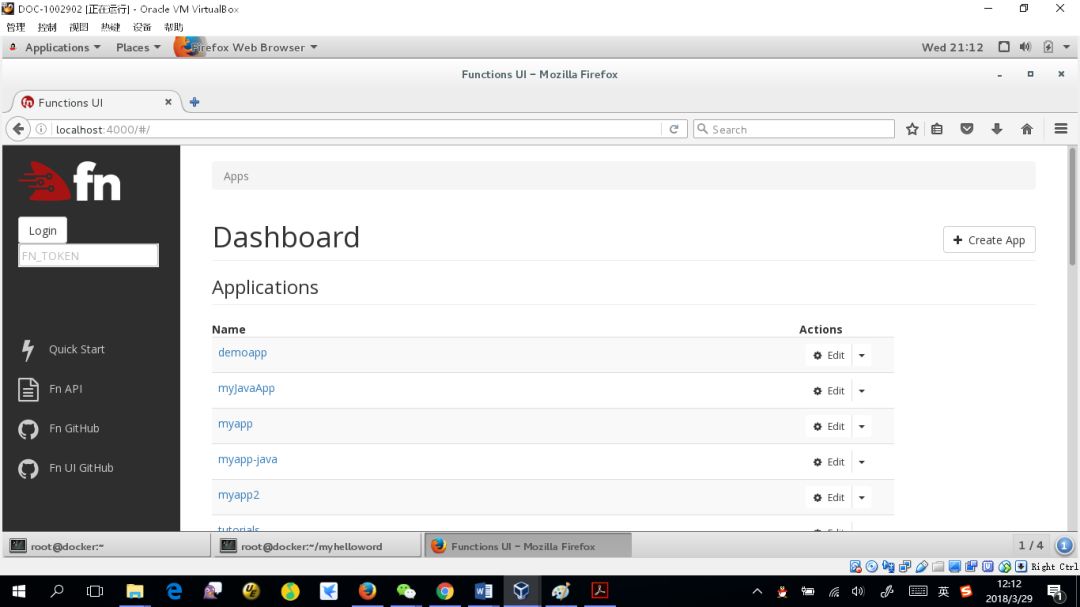Click the Wed 21:12 clock
This screenshot has width=1080, height=607.
coord(952,48)
